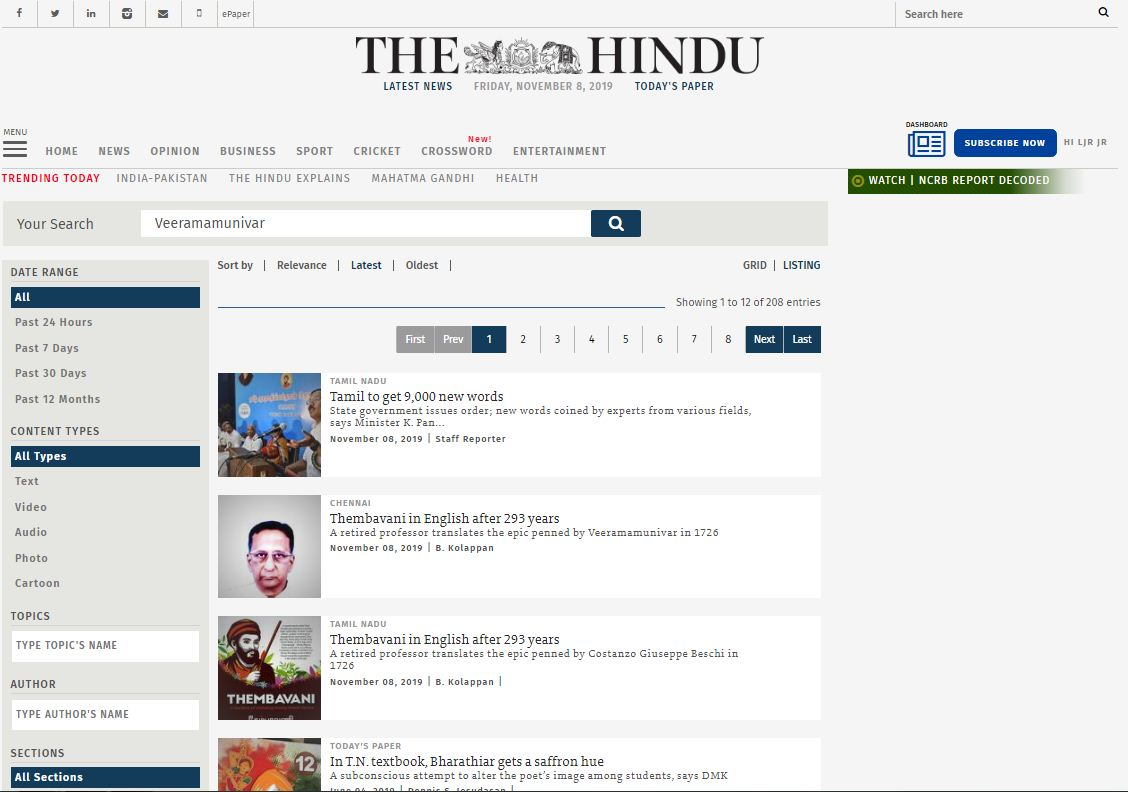
Task: Open 'Tamil to get 9,000 new words' article
Action: (x=417, y=396)
